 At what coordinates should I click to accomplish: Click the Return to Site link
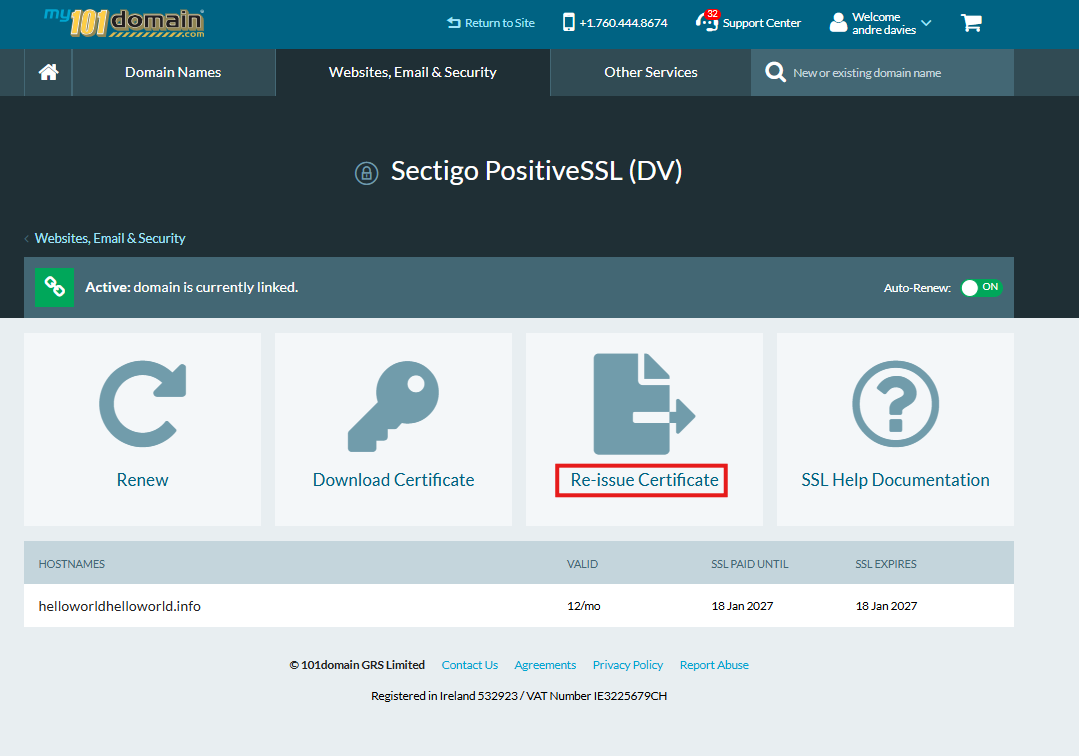pos(491,23)
